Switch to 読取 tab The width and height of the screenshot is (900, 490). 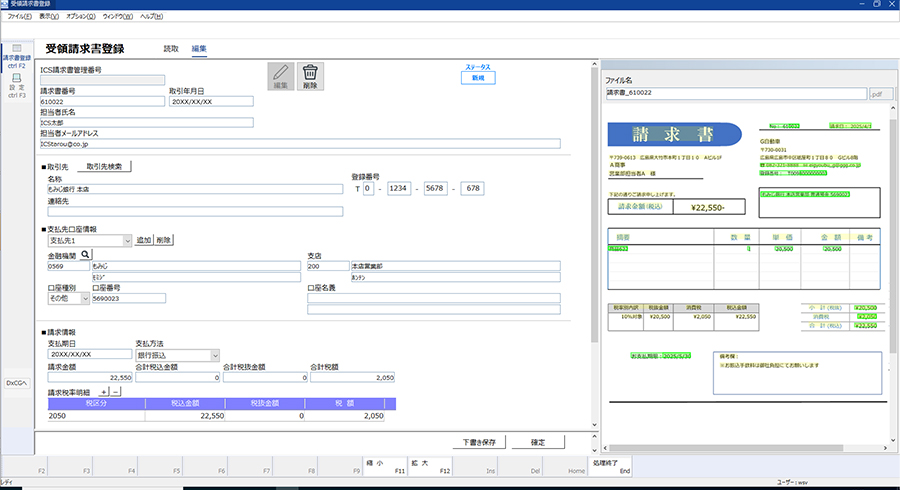(171, 49)
